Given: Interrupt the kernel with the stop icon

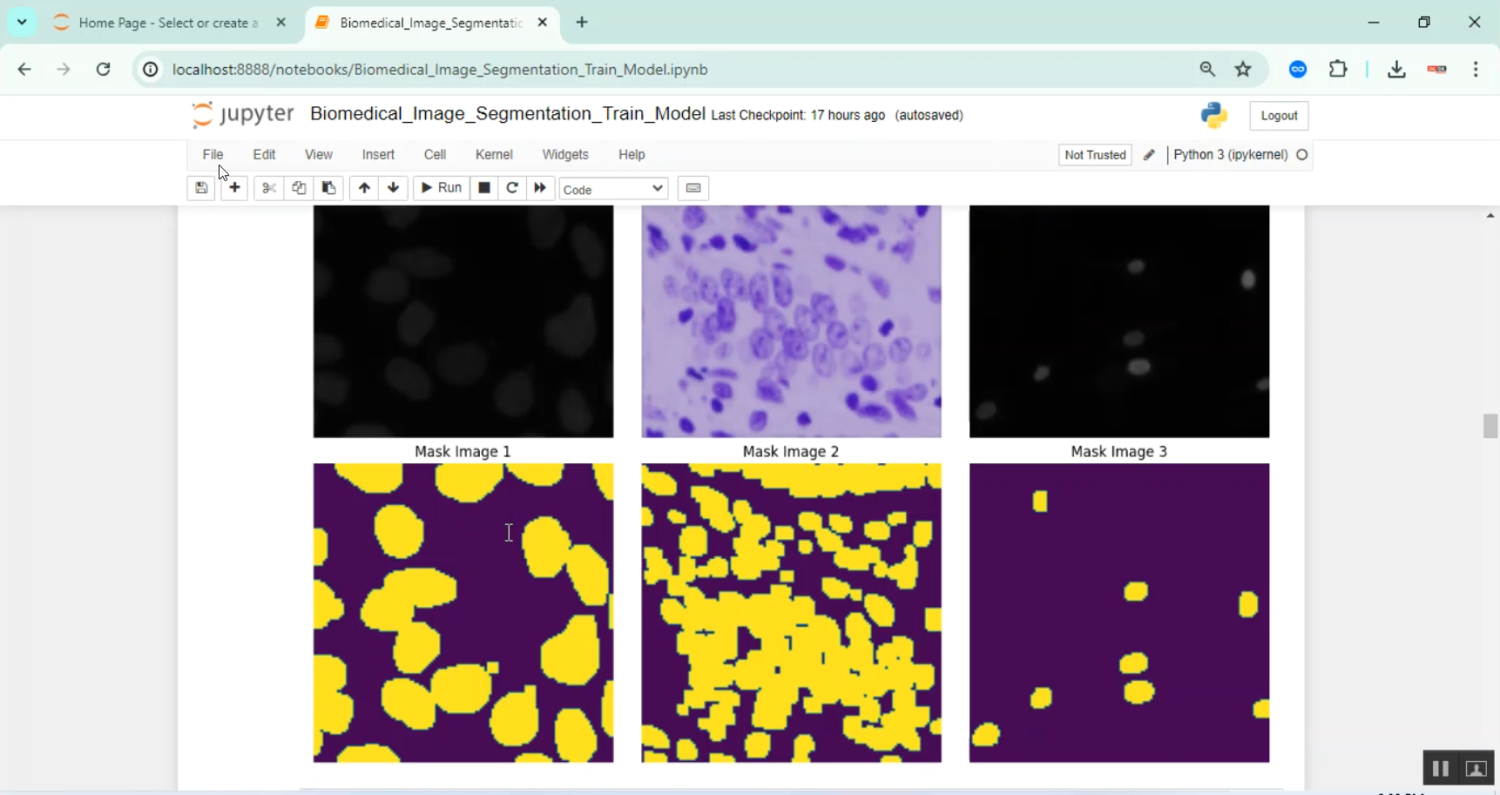Looking at the screenshot, I should pos(484,188).
